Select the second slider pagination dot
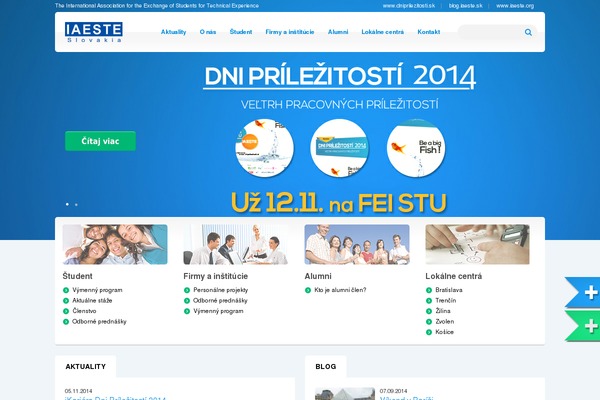The image size is (600, 400). tap(76, 204)
